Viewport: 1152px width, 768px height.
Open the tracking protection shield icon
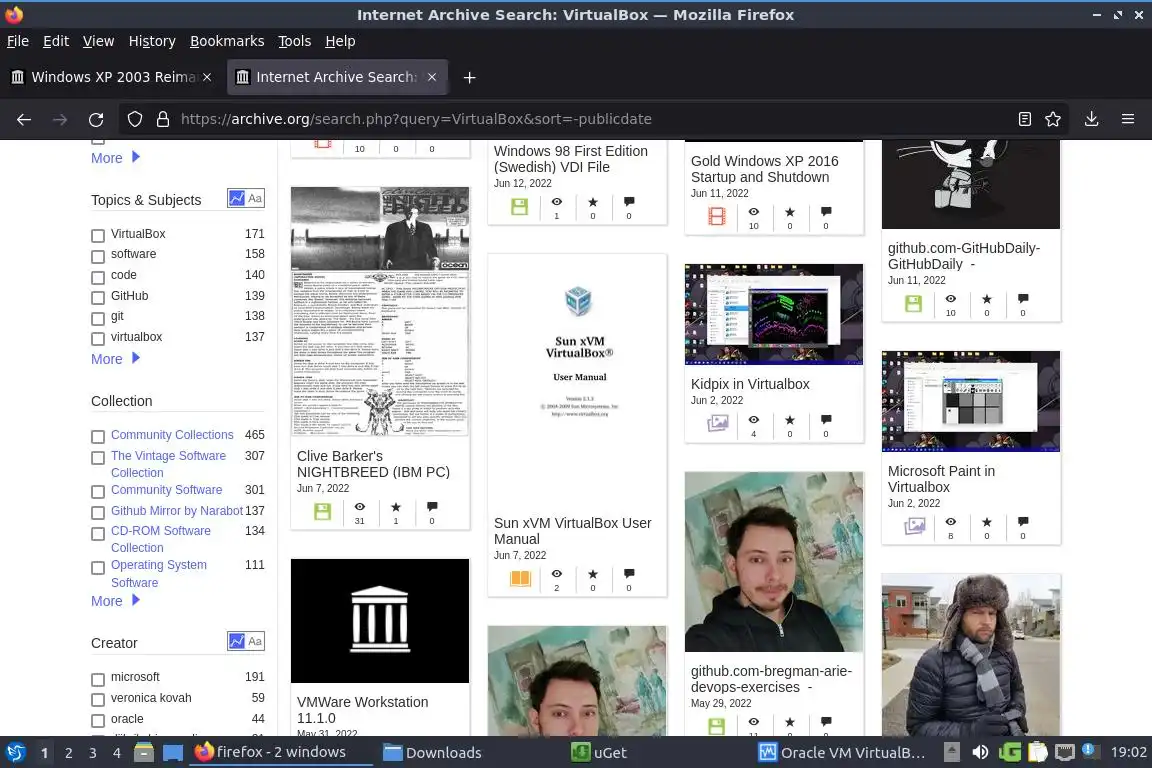(x=134, y=119)
